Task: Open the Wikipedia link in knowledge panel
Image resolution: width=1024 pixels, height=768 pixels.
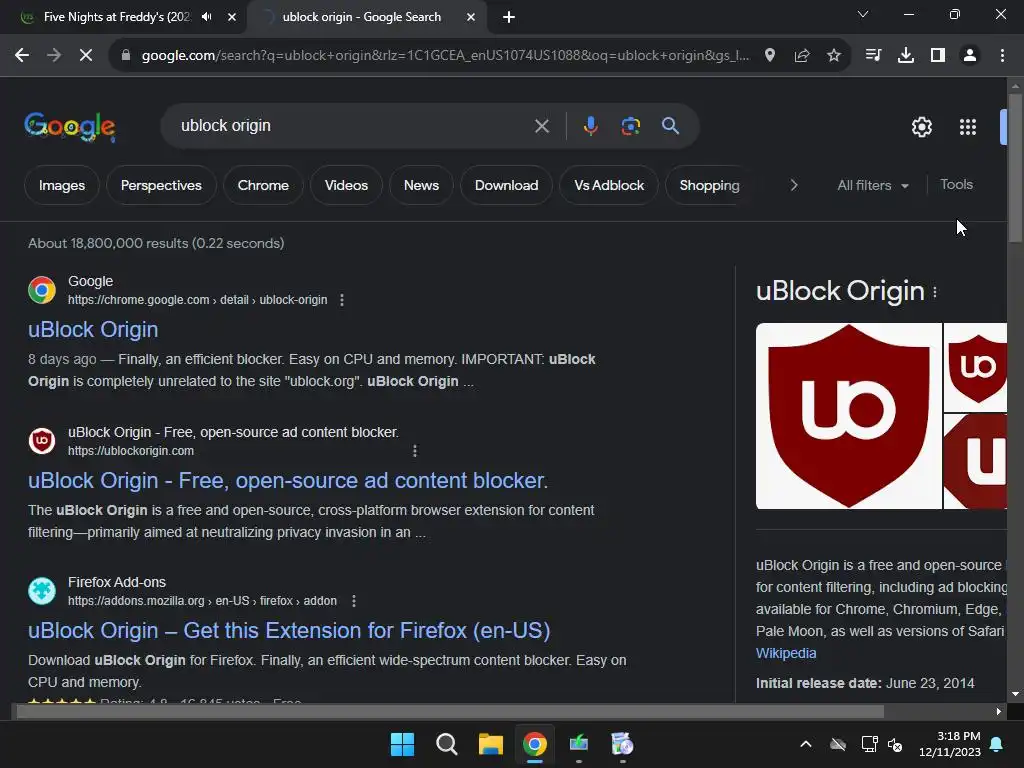Action: tap(786, 653)
